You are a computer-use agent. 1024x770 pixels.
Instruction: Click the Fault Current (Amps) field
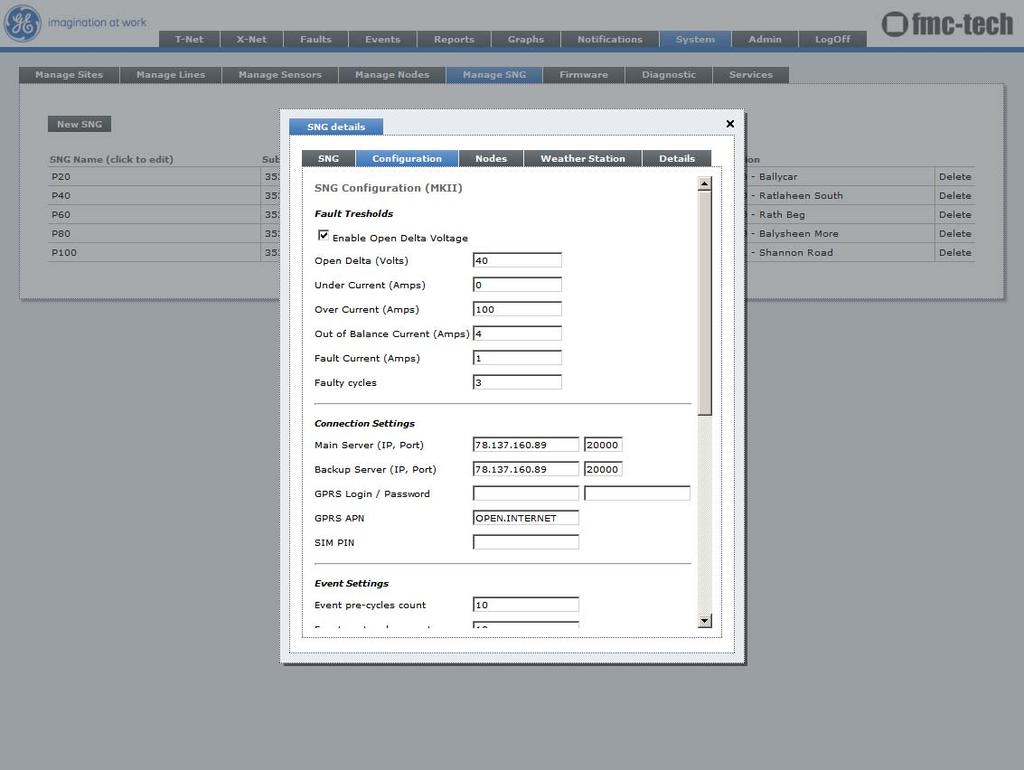[x=517, y=358]
